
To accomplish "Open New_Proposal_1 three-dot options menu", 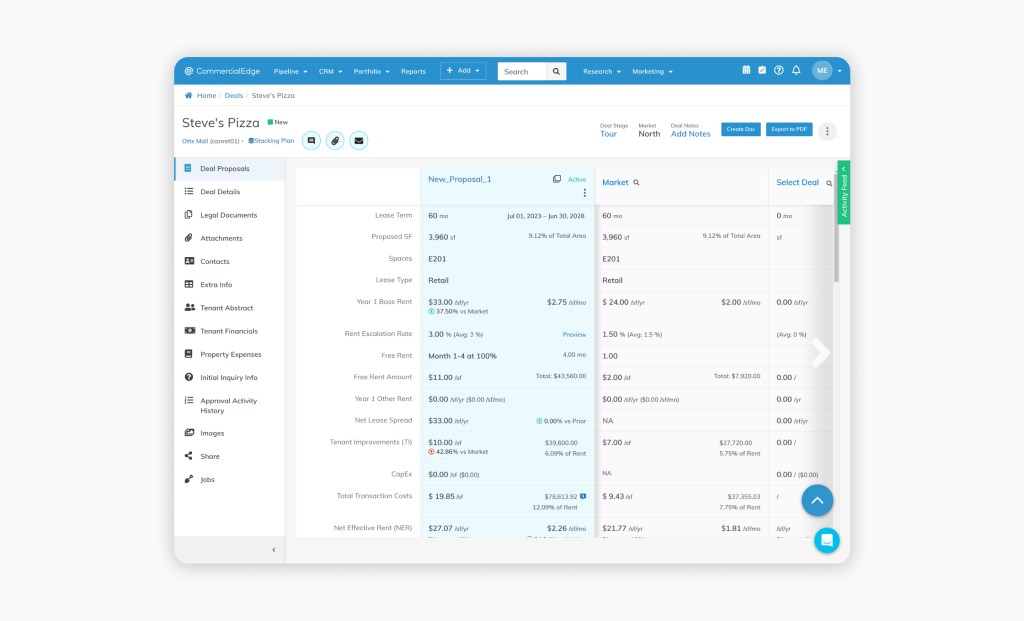I will pos(584,193).
